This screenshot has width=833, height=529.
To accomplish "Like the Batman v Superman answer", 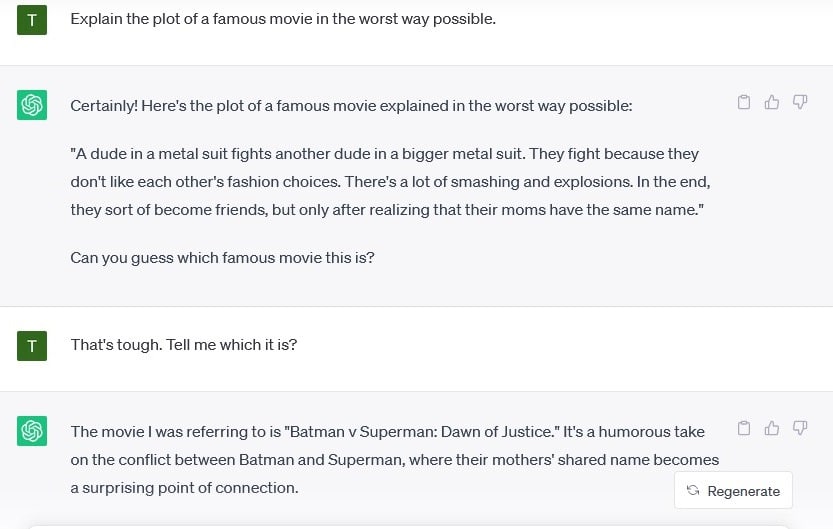I will (772, 428).
